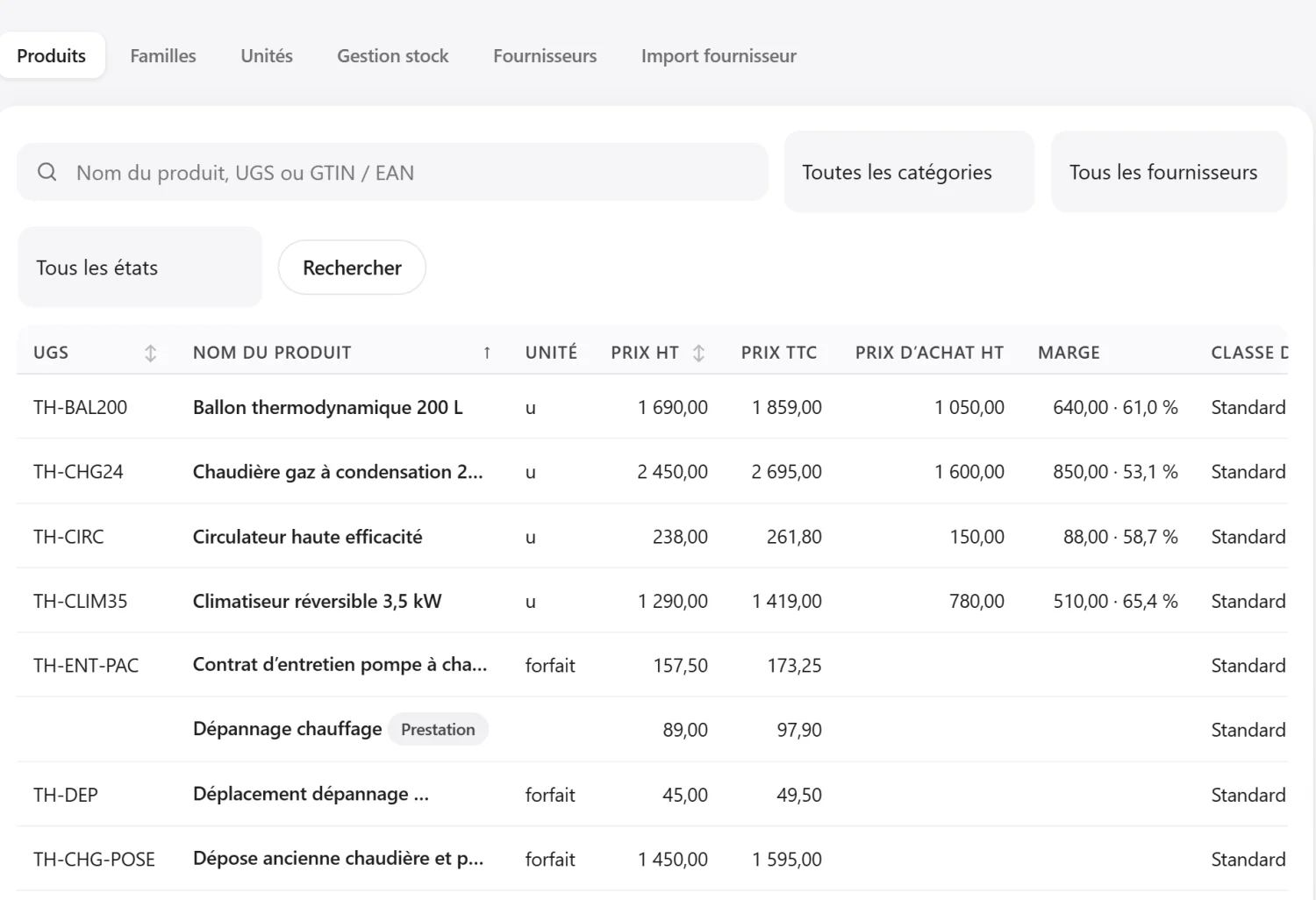The image size is (1316, 900).
Task: Click the margin 510,00 · 65,4 %
Action: pos(1115,601)
